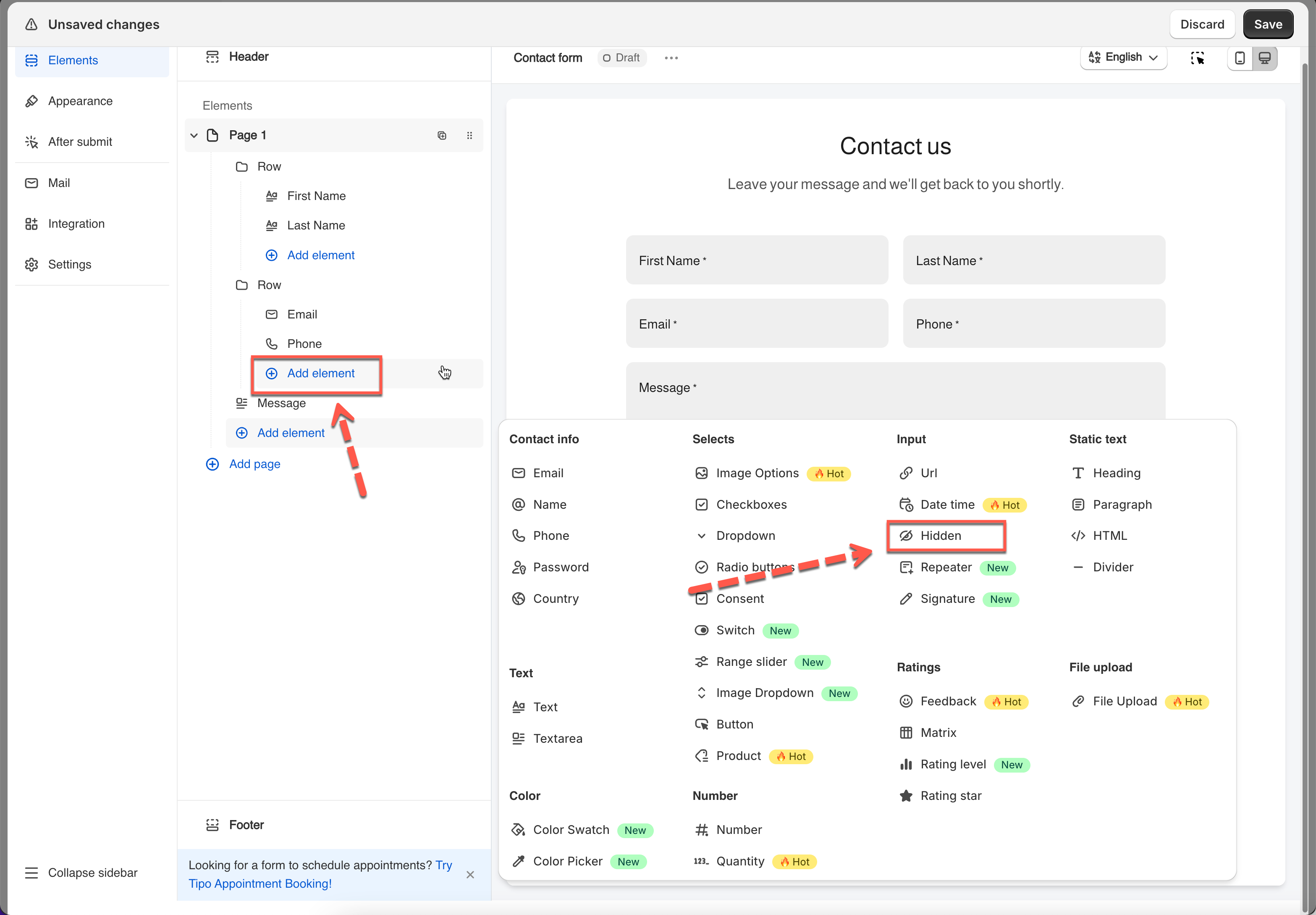
Task: Click the element selector cursor icon
Action: tap(1197, 58)
